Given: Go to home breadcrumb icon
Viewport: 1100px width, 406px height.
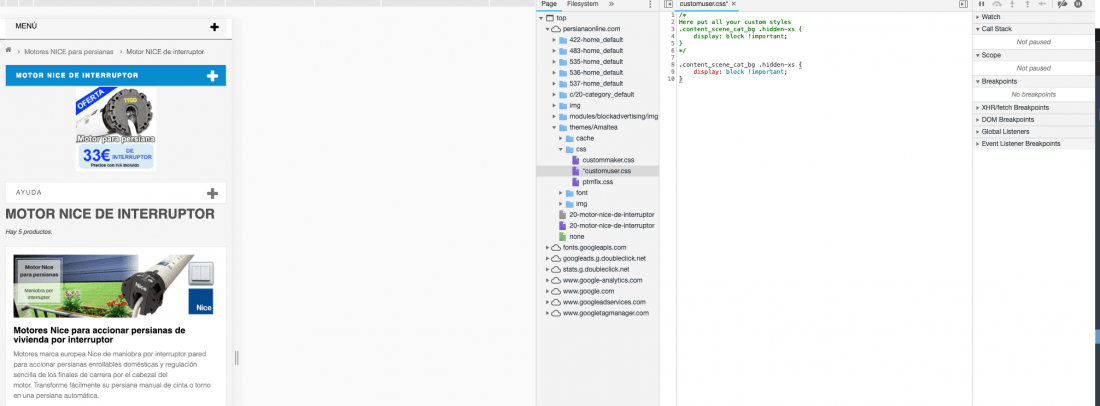Looking at the screenshot, I should pyautogui.click(x=8, y=50).
